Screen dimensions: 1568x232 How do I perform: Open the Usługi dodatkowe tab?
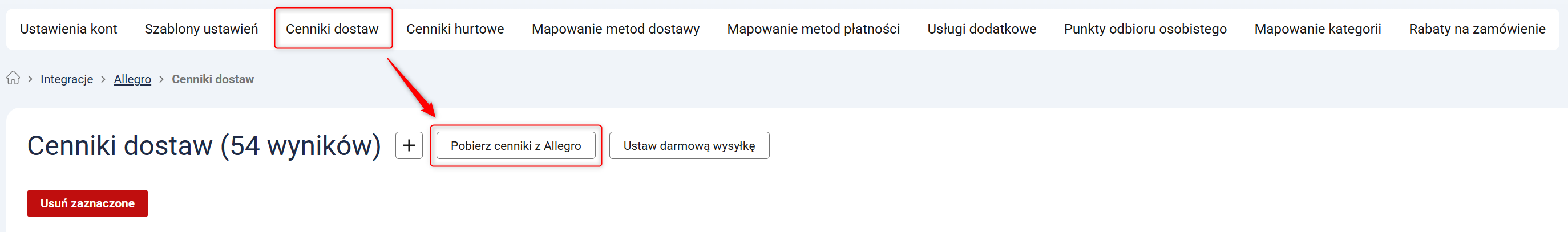point(981,29)
